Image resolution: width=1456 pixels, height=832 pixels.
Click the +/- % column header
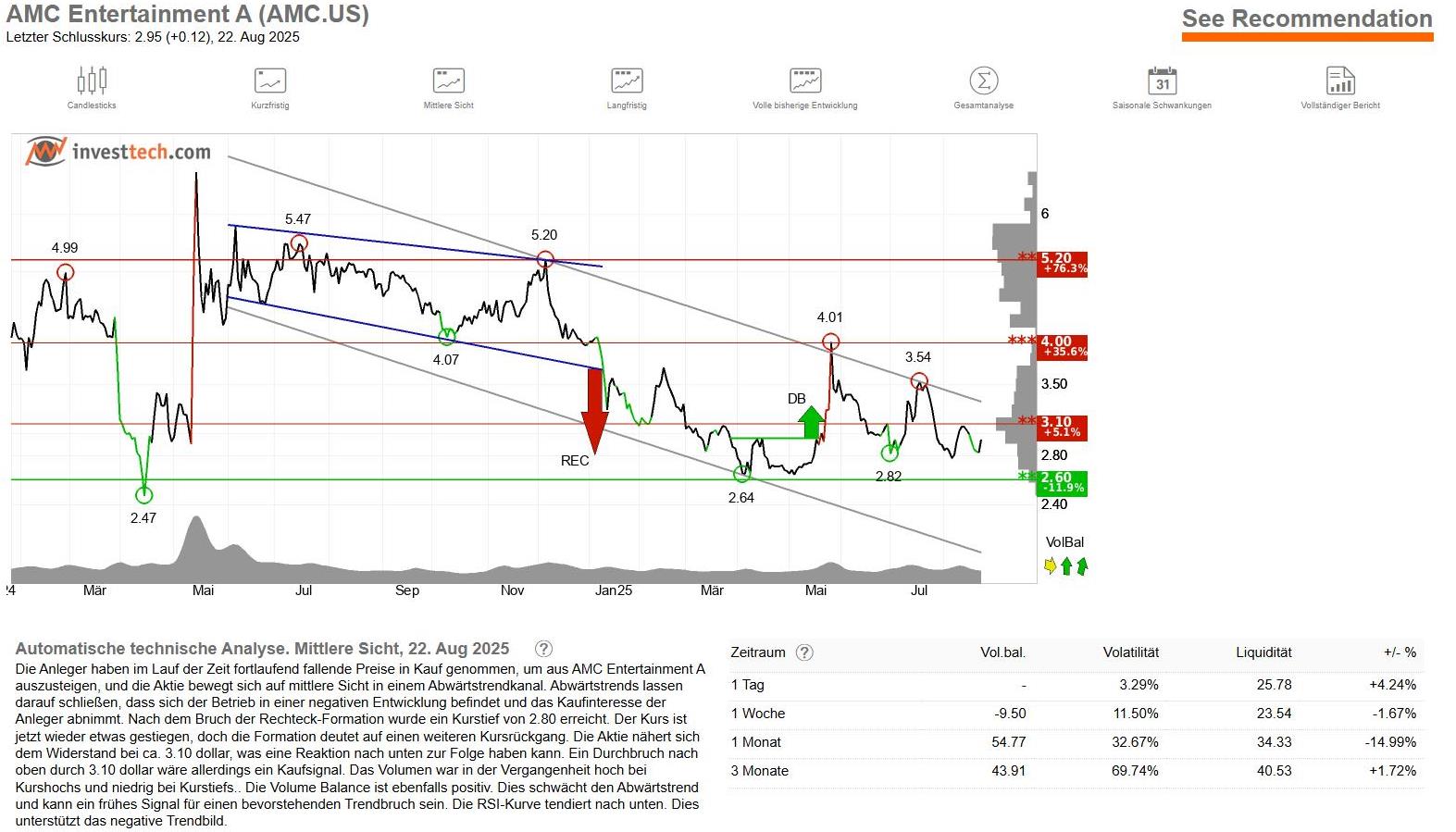[1400, 652]
